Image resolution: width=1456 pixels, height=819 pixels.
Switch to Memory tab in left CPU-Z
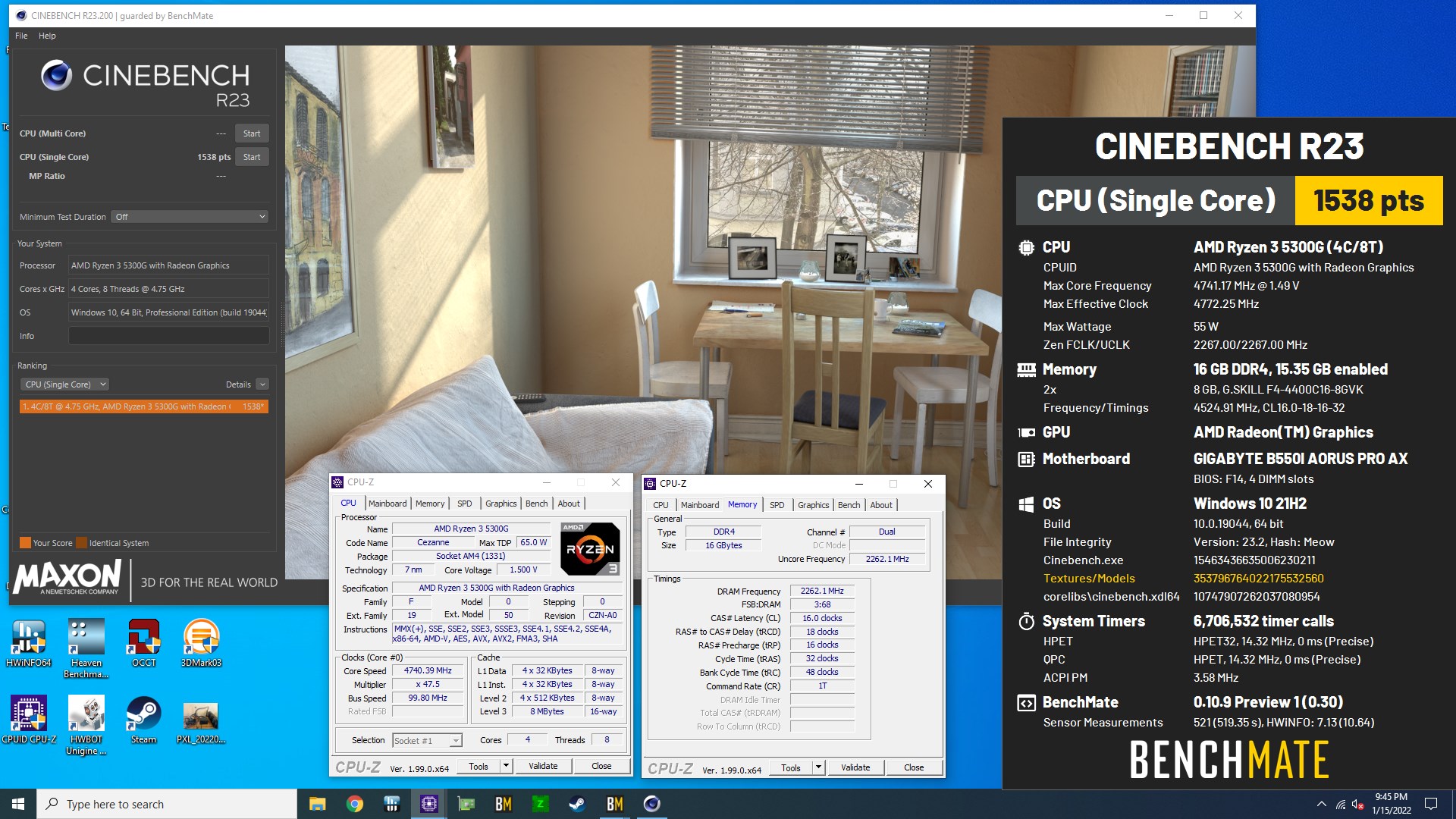click(x=430, y=504)
